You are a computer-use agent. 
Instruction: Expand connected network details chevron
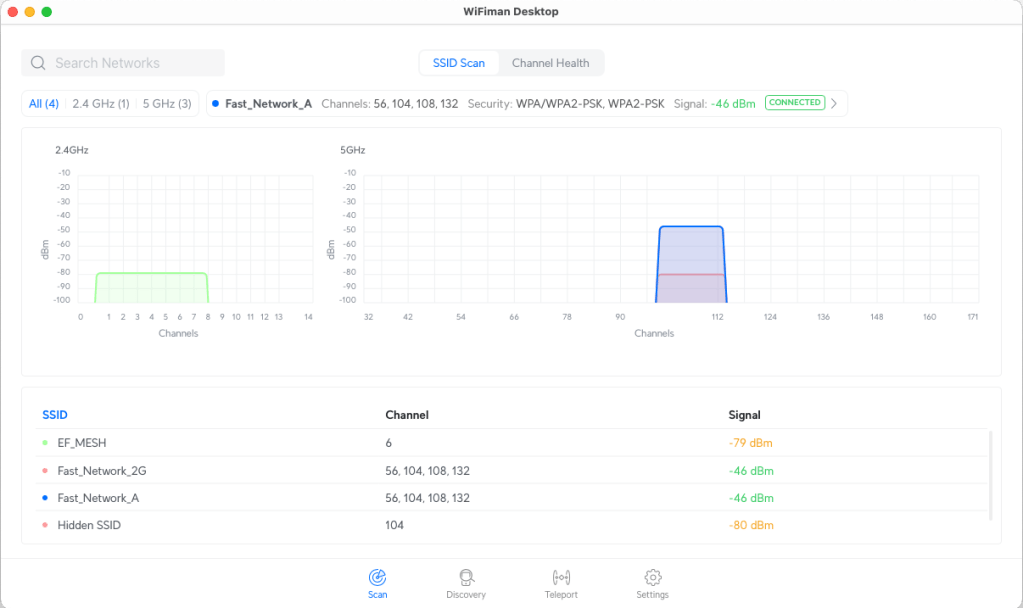coord(834,103)
